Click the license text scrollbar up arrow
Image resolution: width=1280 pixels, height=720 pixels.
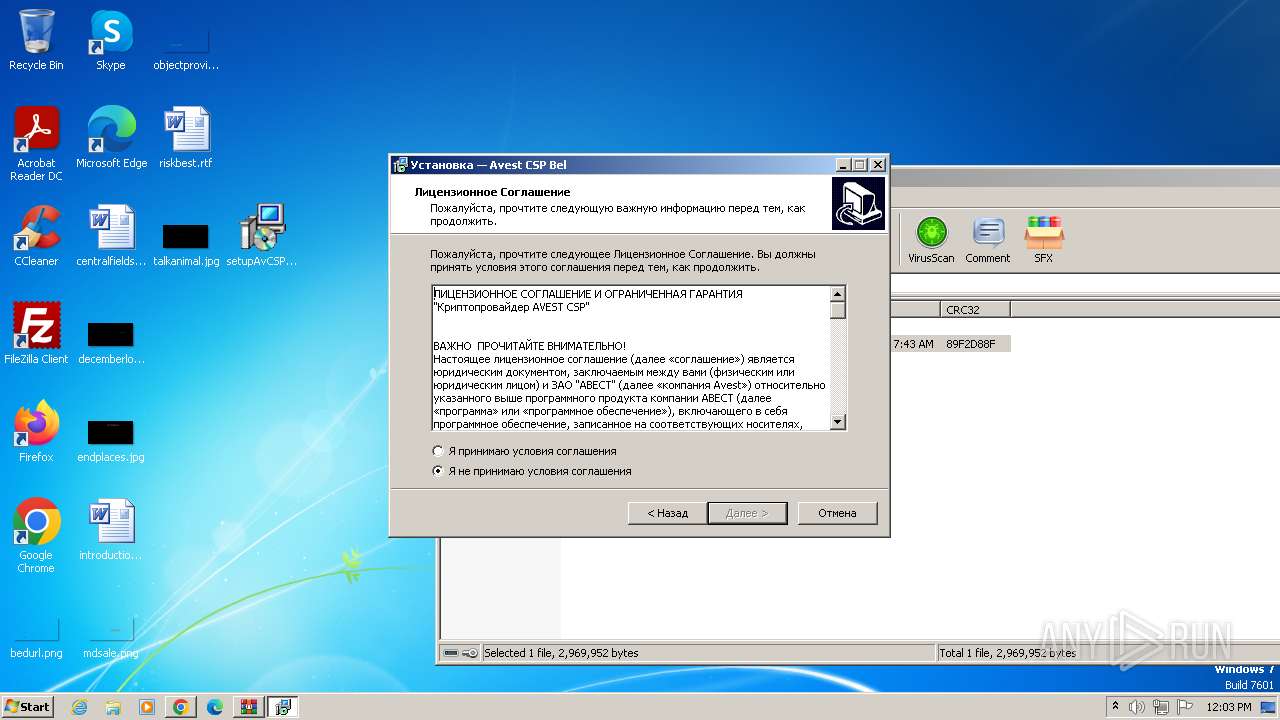pos(838,293)
